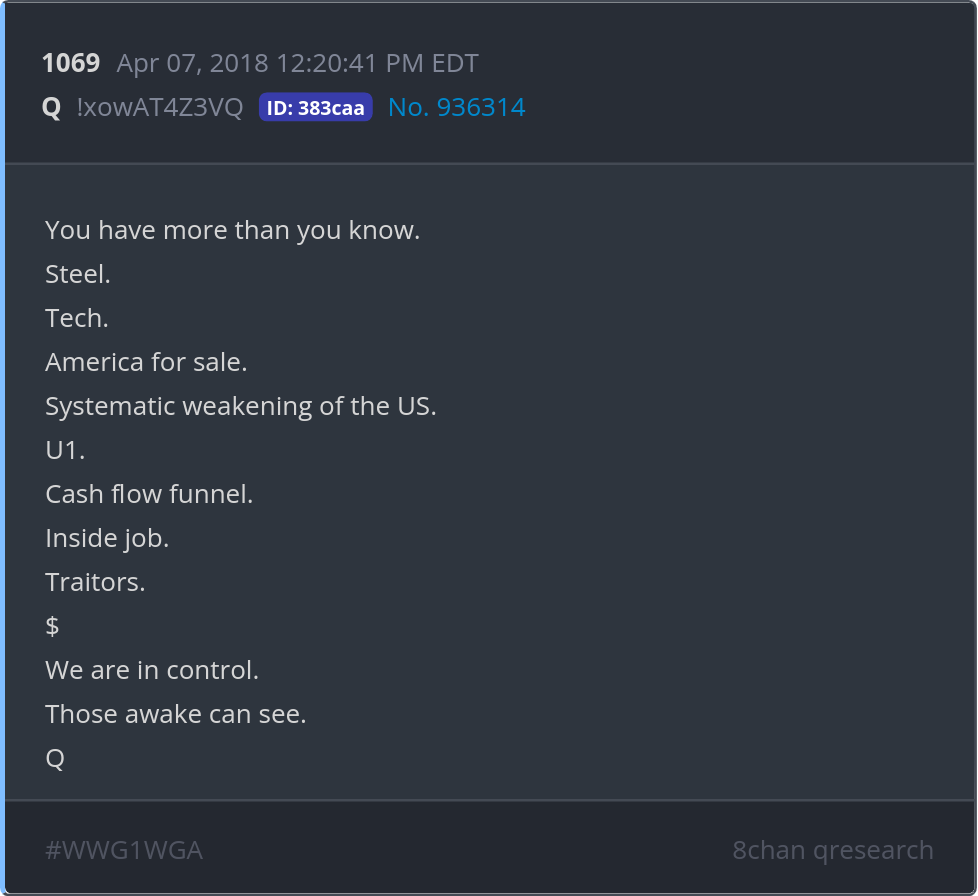
Task: Click the Apr 07, 2018 timestamp
Action: [297, 64]
